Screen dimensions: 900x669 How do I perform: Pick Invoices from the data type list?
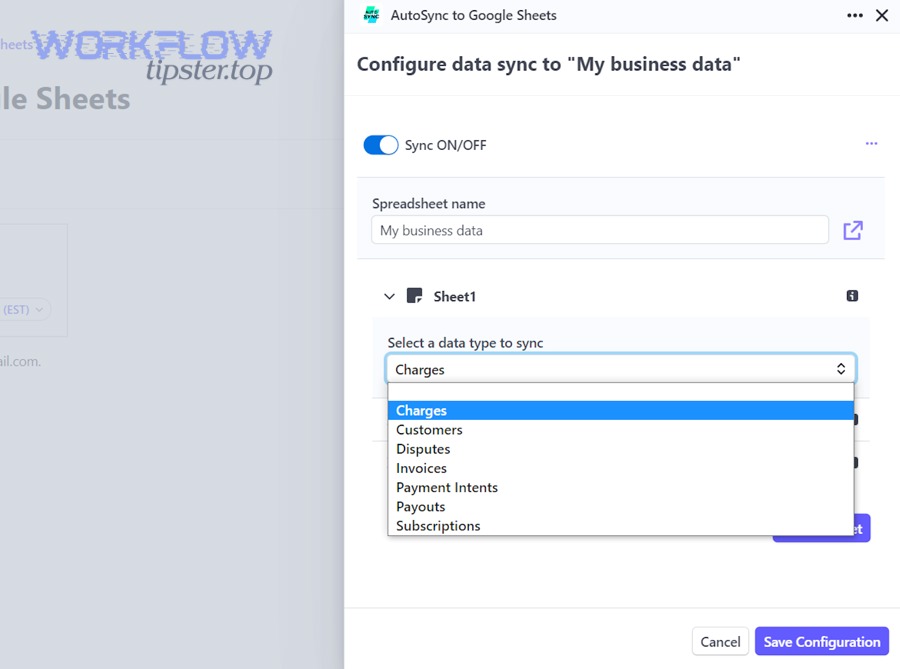pyautogui.click(x=421, y=468)
